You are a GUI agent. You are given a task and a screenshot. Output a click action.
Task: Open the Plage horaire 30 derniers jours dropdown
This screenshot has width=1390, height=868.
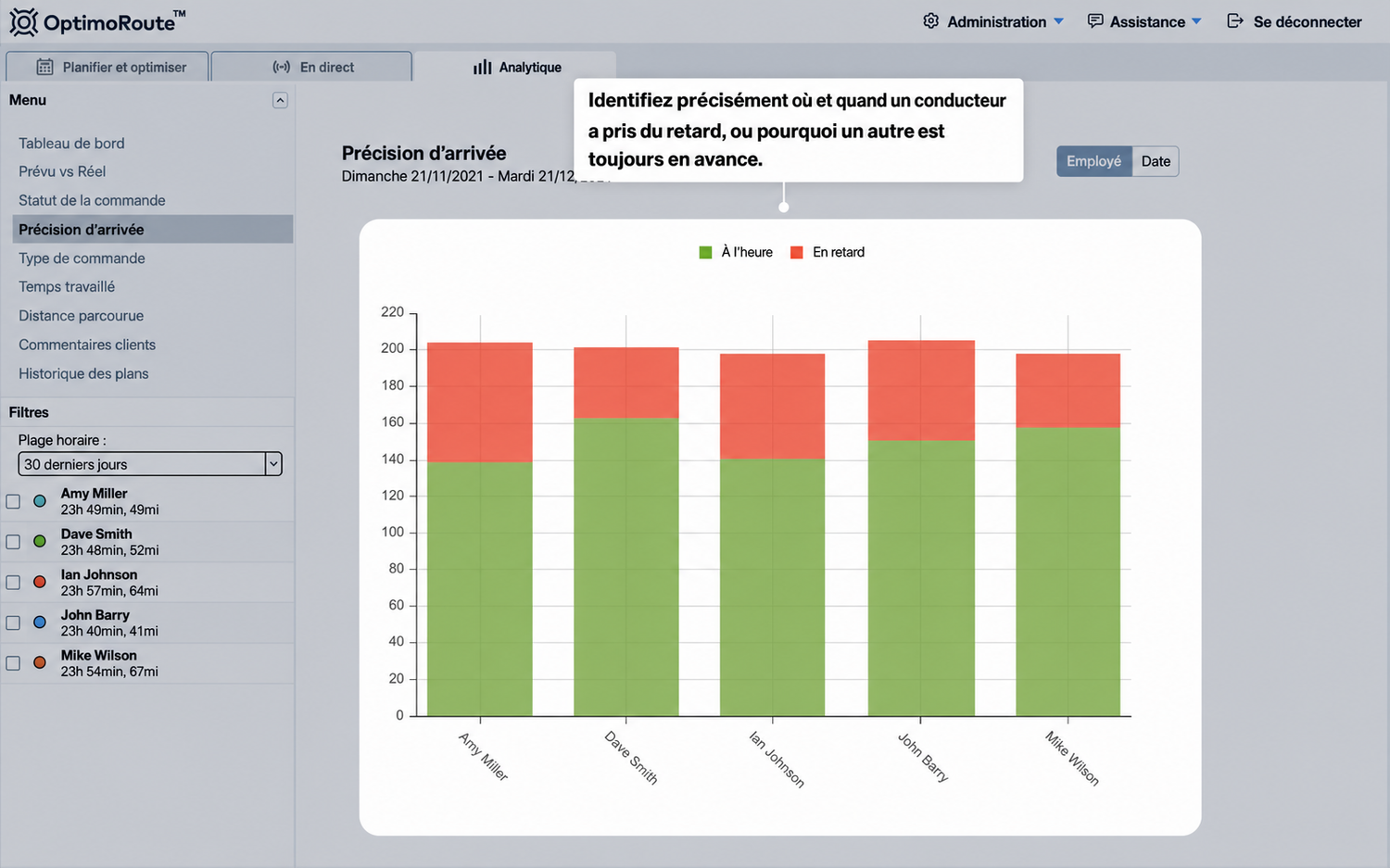point(150,464)
